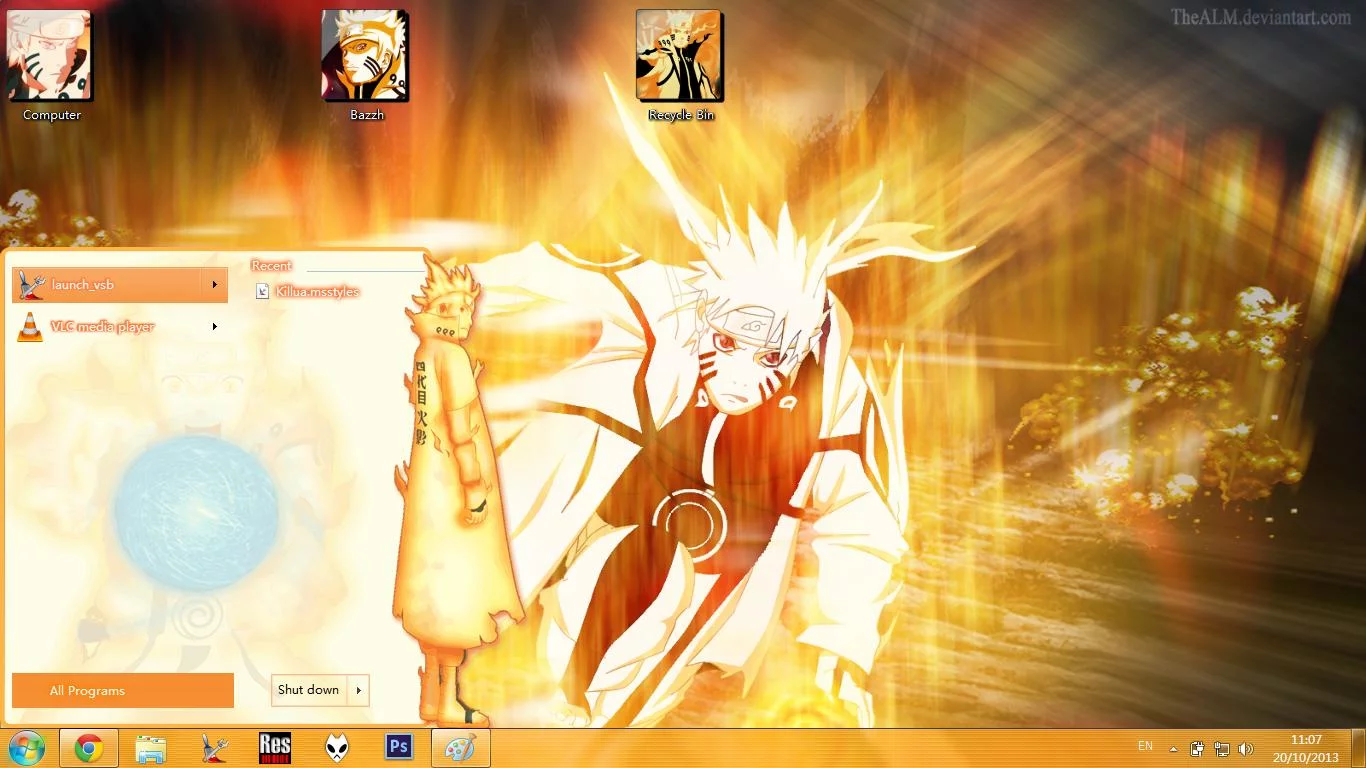Expand the launch_vsb jump list arrow
1366x768 pixels.
[214, 285]
